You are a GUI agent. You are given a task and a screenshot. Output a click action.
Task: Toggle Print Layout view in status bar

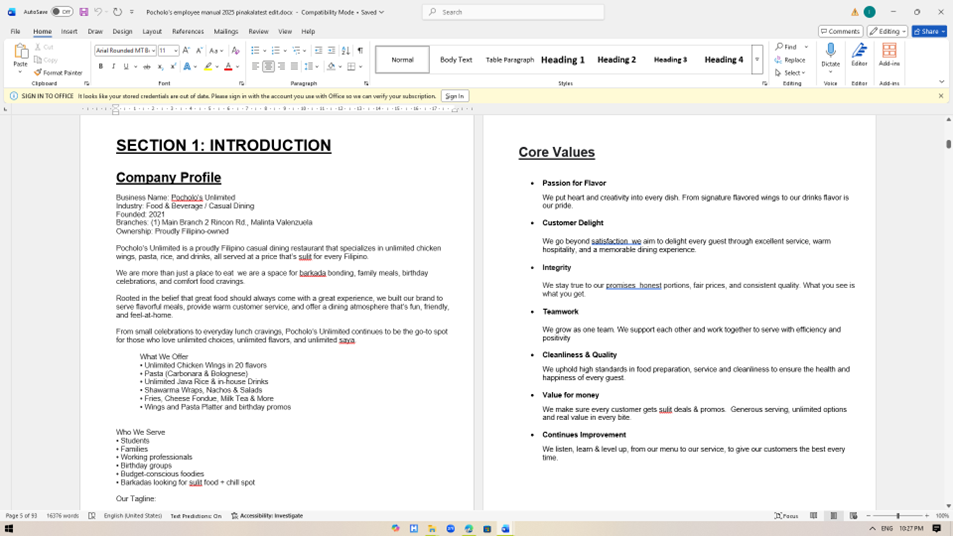[x=833, y=516]
